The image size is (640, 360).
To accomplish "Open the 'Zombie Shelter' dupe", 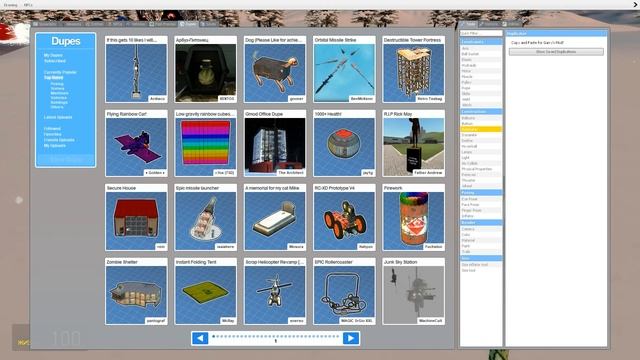I will pos(136,291).
